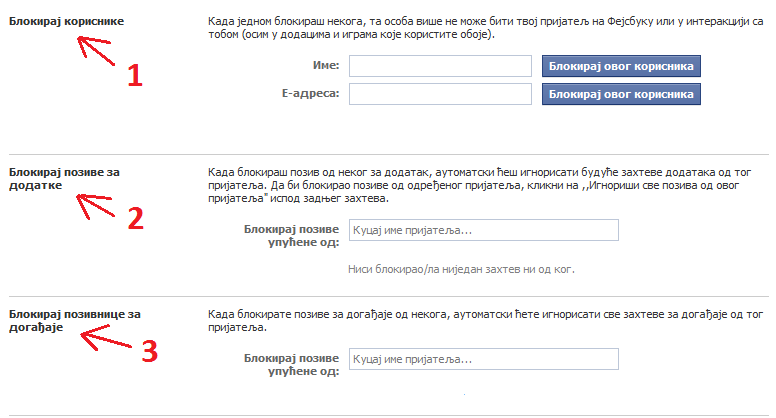Select the Блокирај позиве за додатке heading

point(64,179)
